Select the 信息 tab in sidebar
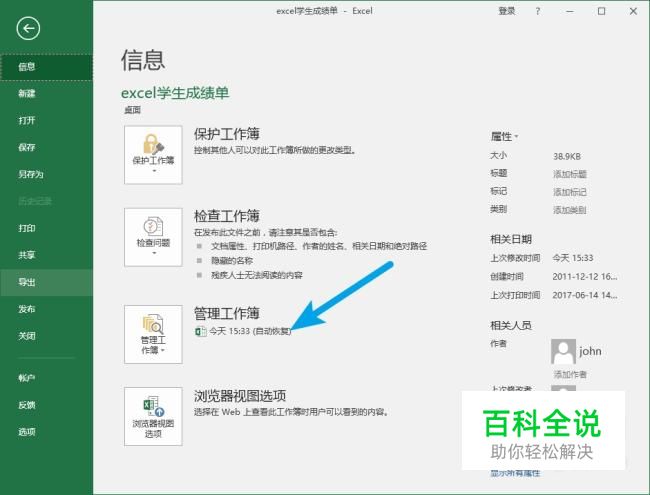This screenshot has width=650, height=495. [46, 67]
